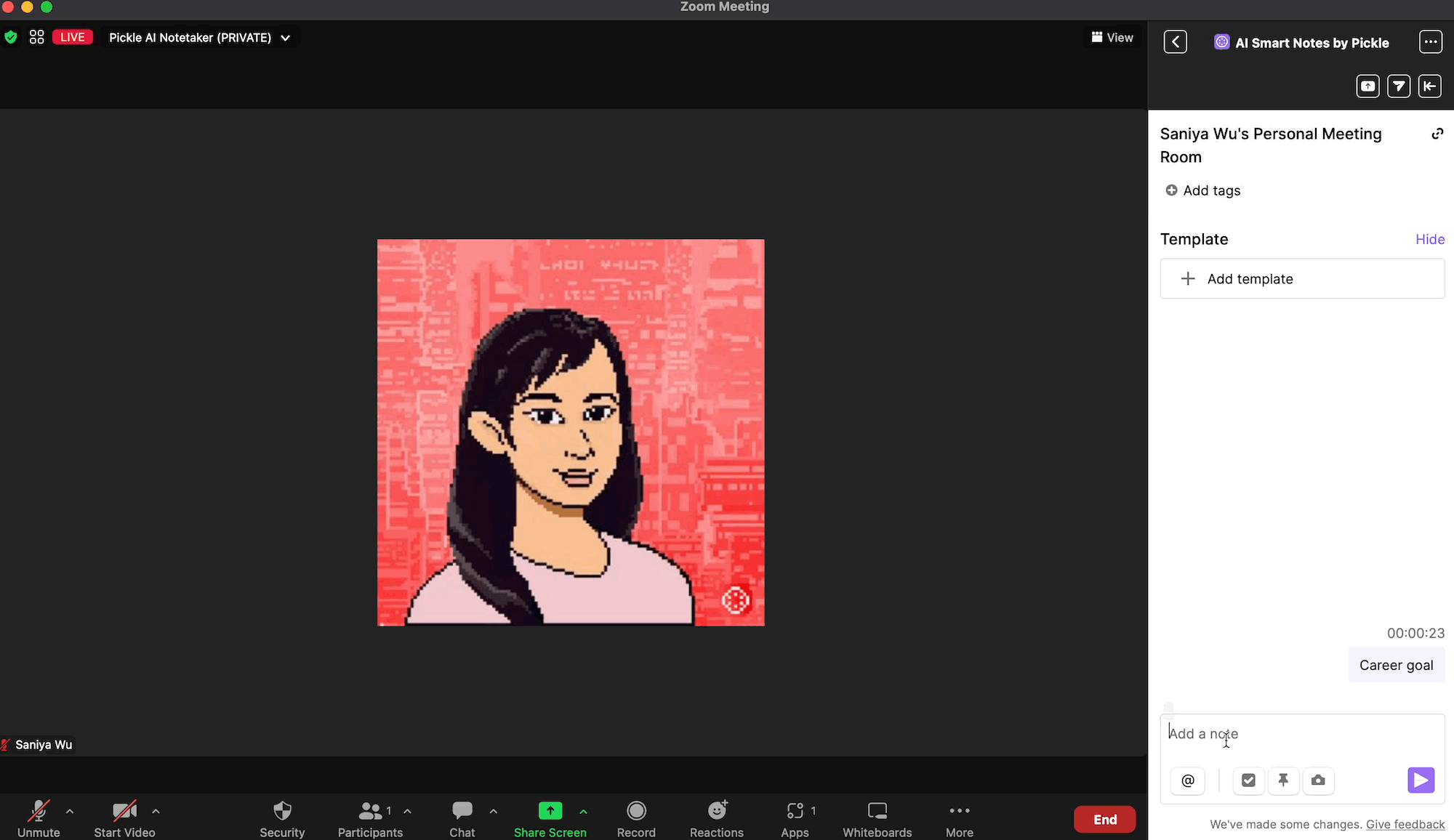Click the apps grid icon near LIVE

(x=37, y=37)
